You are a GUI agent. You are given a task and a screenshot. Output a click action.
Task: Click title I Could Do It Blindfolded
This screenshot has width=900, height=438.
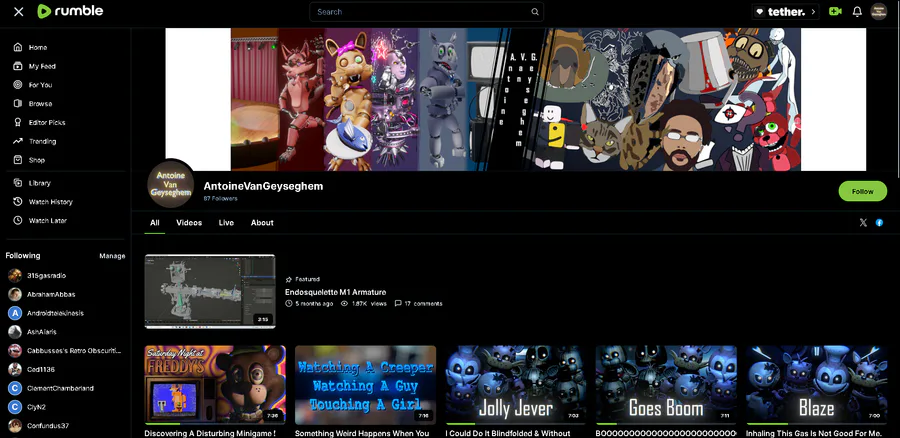(508, 433)
